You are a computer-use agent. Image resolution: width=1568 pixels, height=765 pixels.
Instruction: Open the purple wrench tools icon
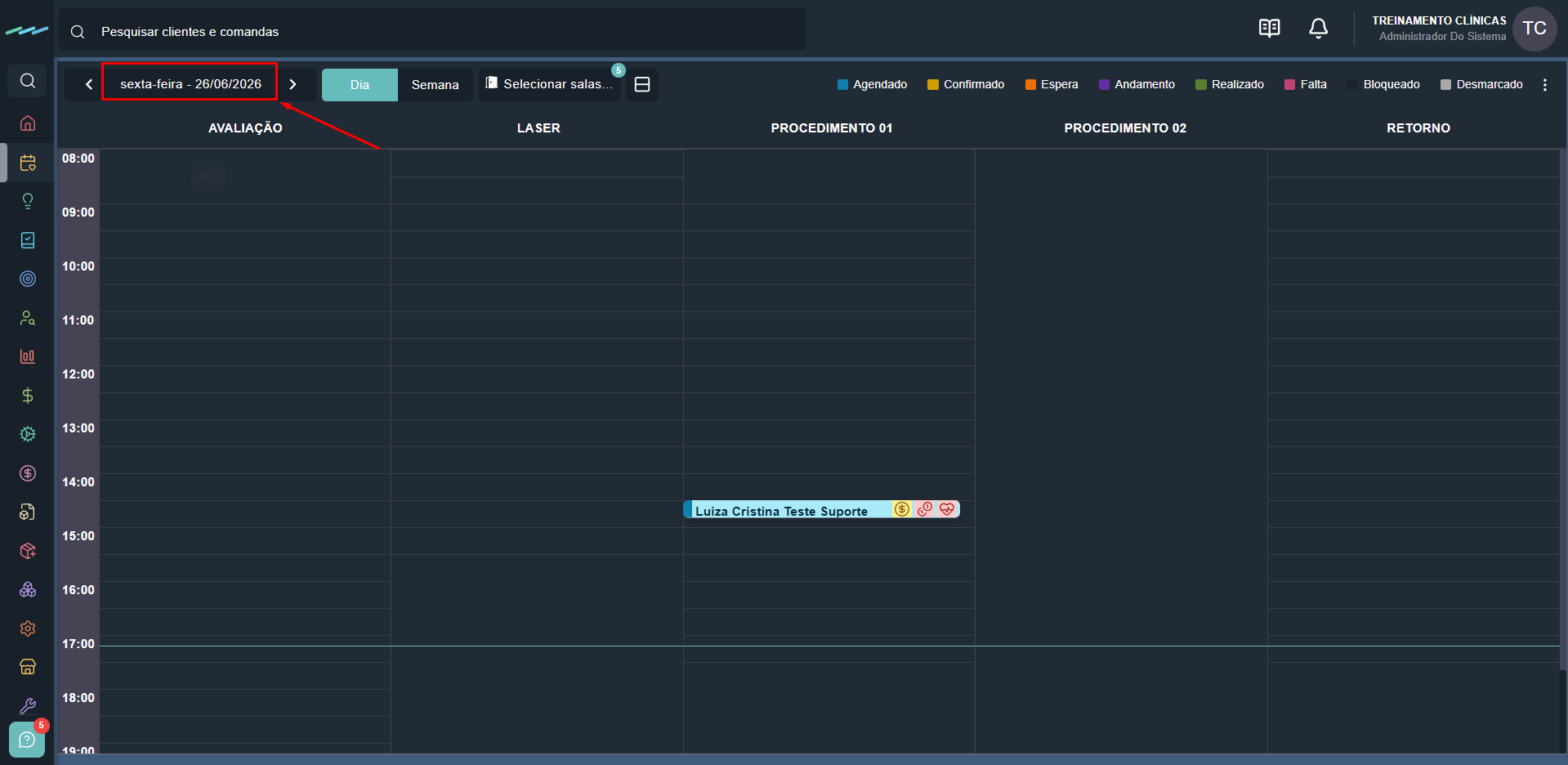tap(28, 706)
